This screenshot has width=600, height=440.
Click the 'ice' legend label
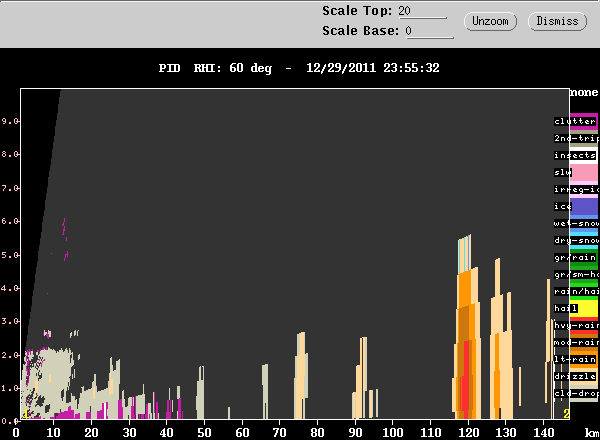tap(563, 206)
